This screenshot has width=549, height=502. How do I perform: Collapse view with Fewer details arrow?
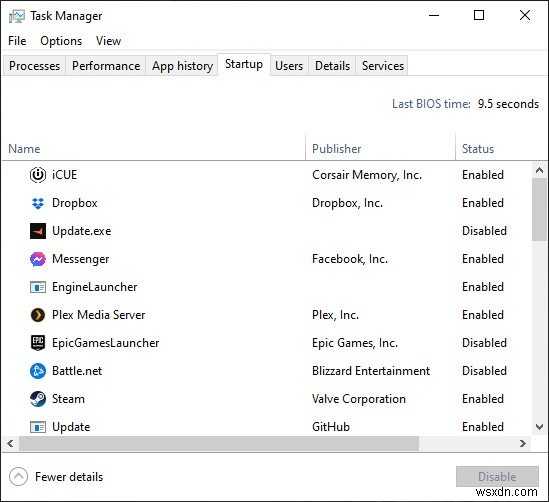(x=19, y=476)
